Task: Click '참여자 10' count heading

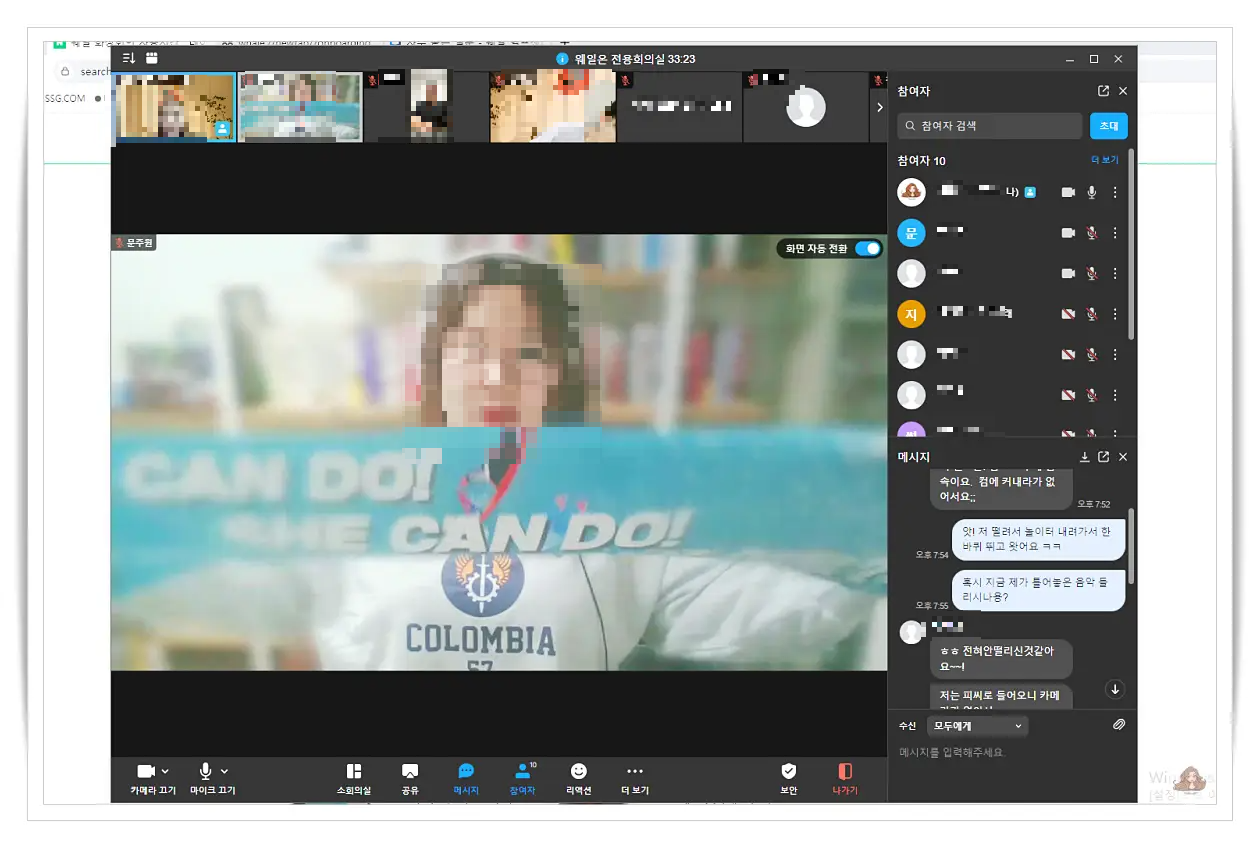Action: coord(921,160)
